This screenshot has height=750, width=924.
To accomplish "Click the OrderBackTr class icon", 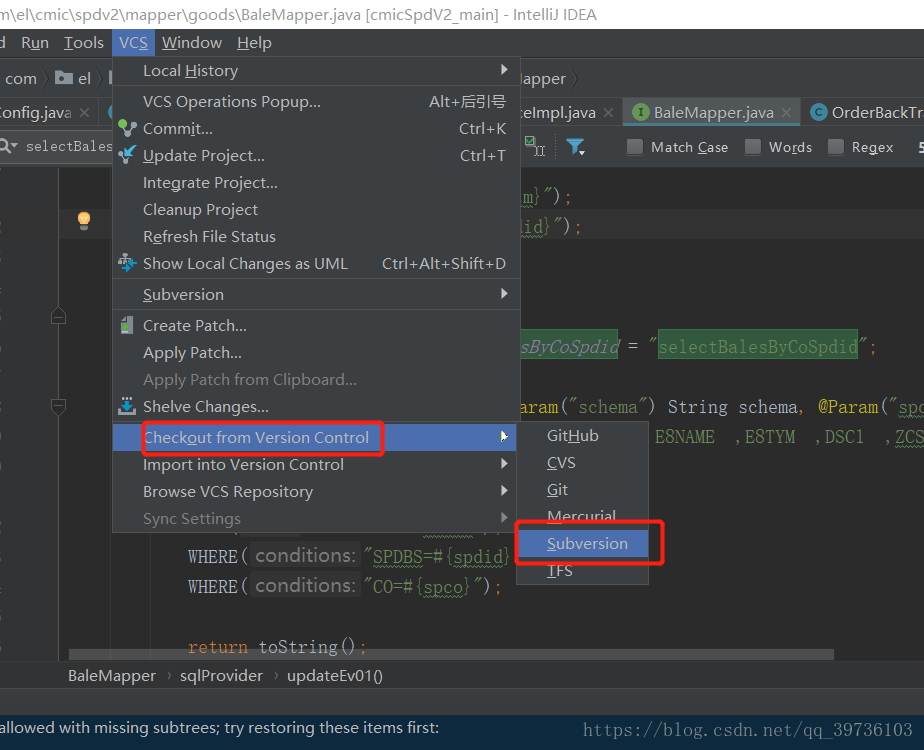I will pyautogui.click(x=819, y=113).
